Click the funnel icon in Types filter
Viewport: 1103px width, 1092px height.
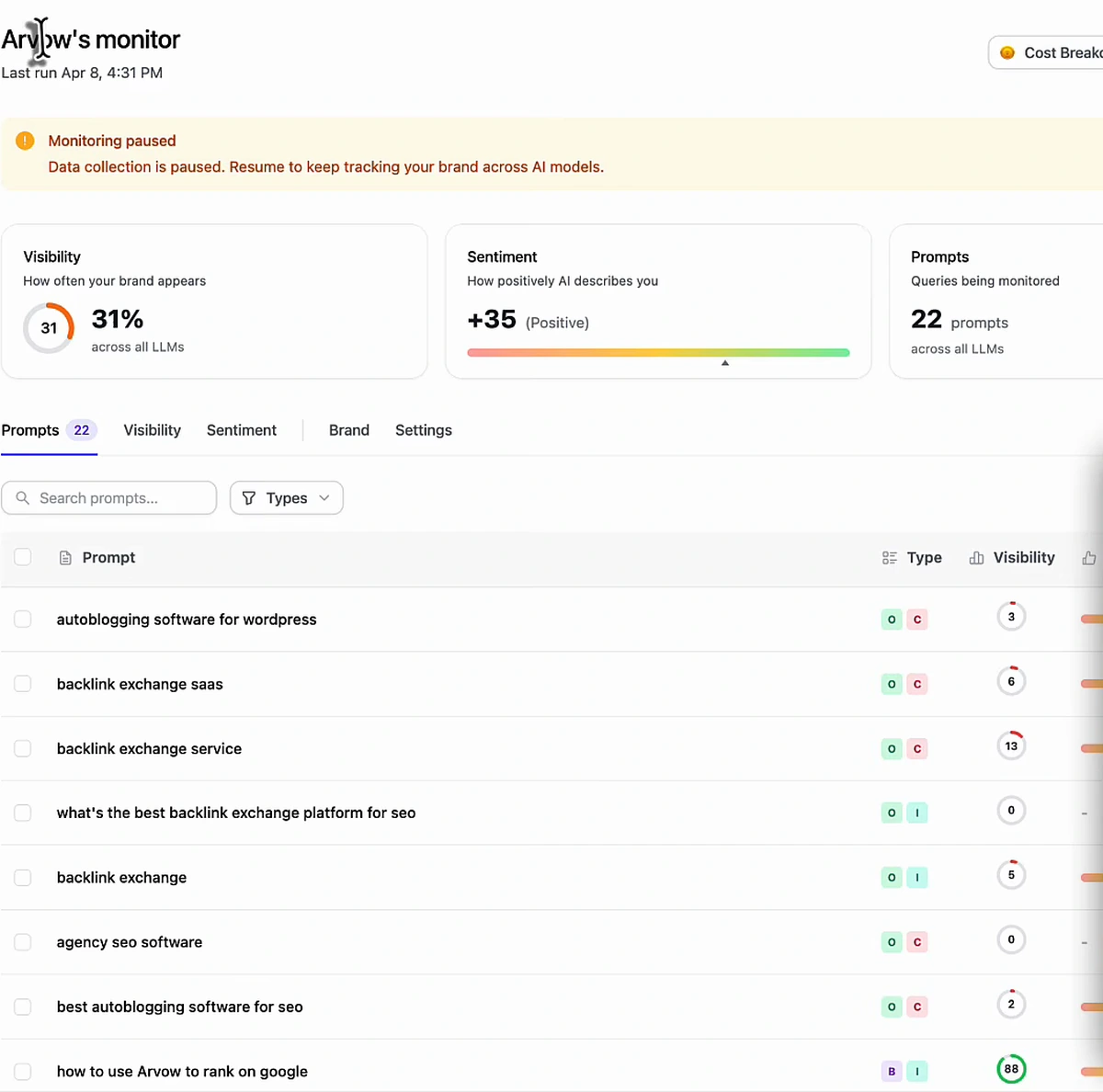pyautogui.click(x=249, y=497)
